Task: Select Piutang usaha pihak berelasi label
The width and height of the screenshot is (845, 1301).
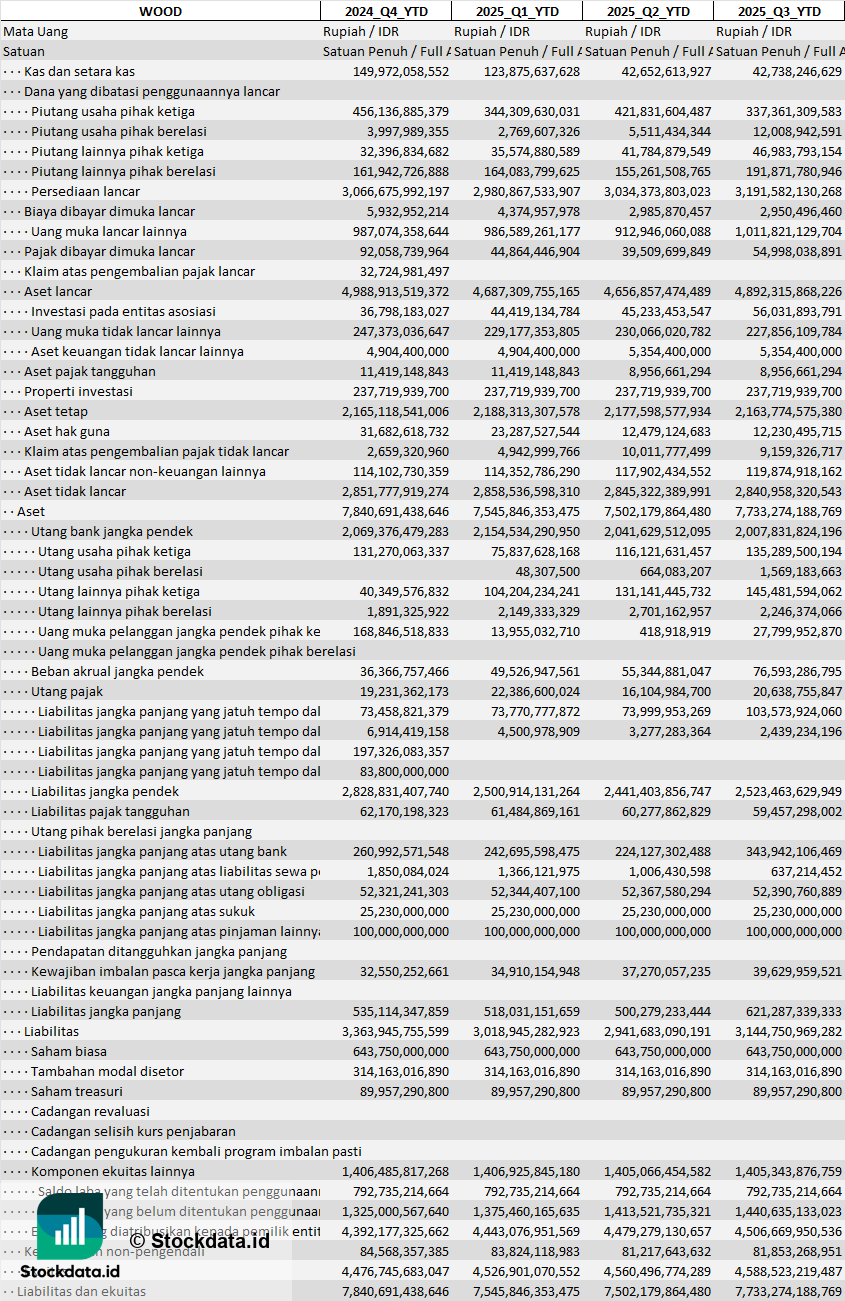Action: pos(119,131)
